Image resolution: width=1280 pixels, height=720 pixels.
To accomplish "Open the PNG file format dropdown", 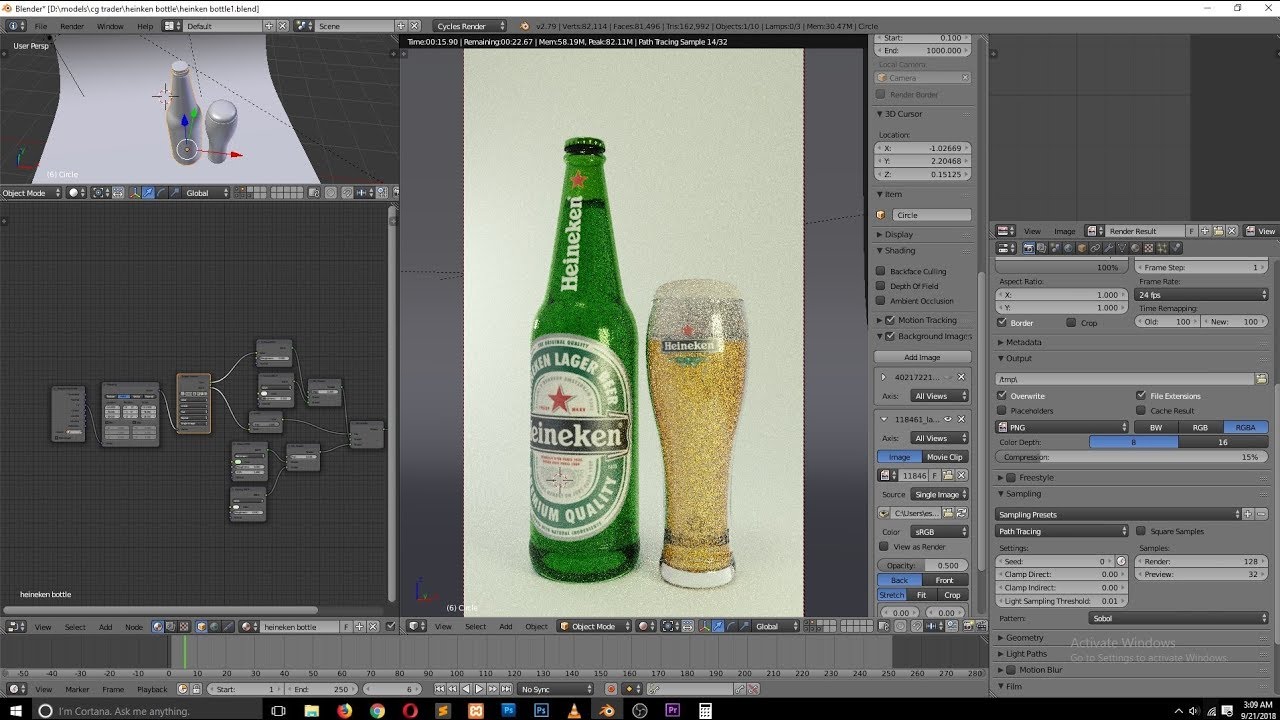I will pos(1062,427).
